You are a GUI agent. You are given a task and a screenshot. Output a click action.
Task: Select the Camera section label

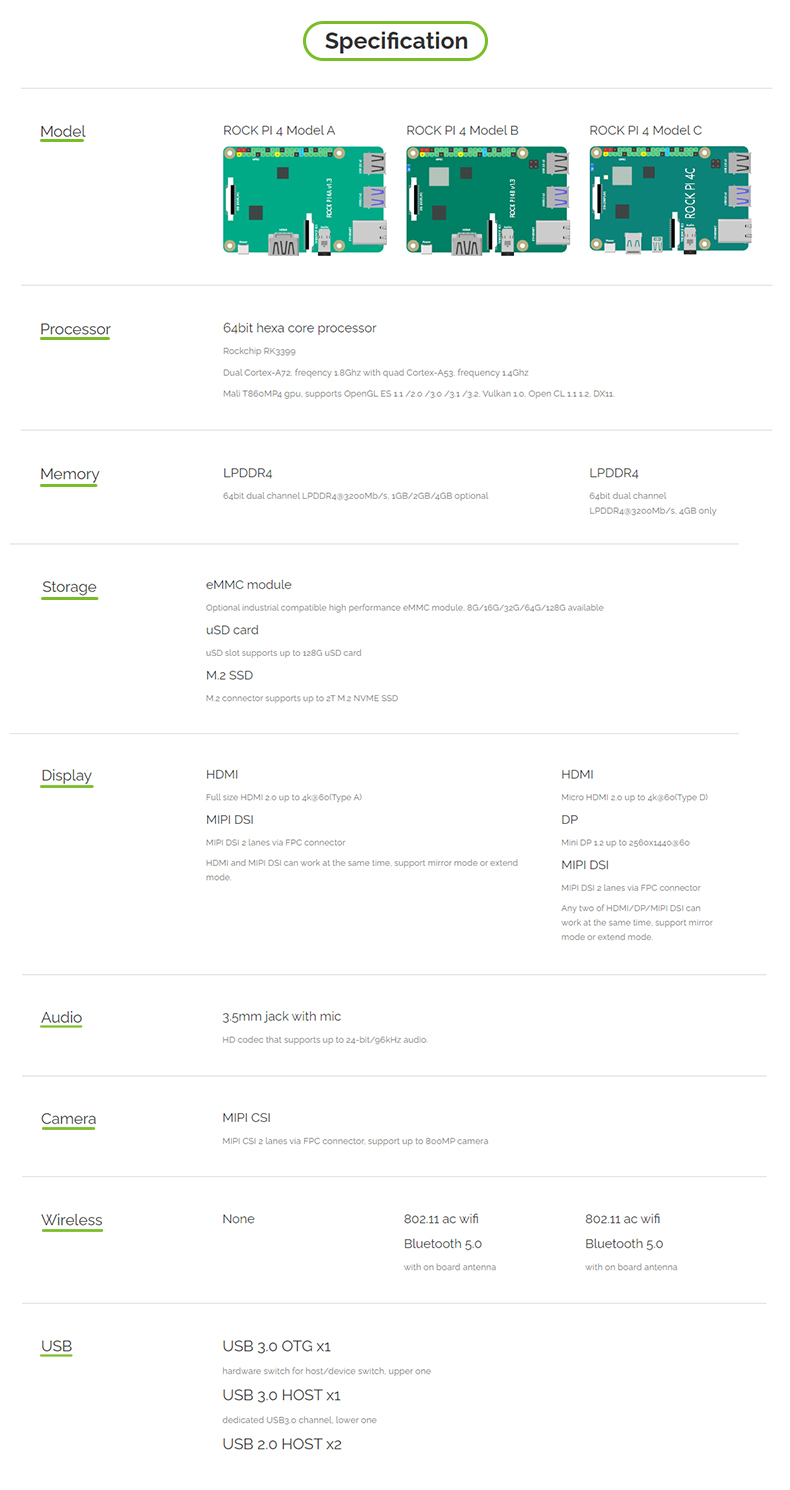[x=68, y=1119]
